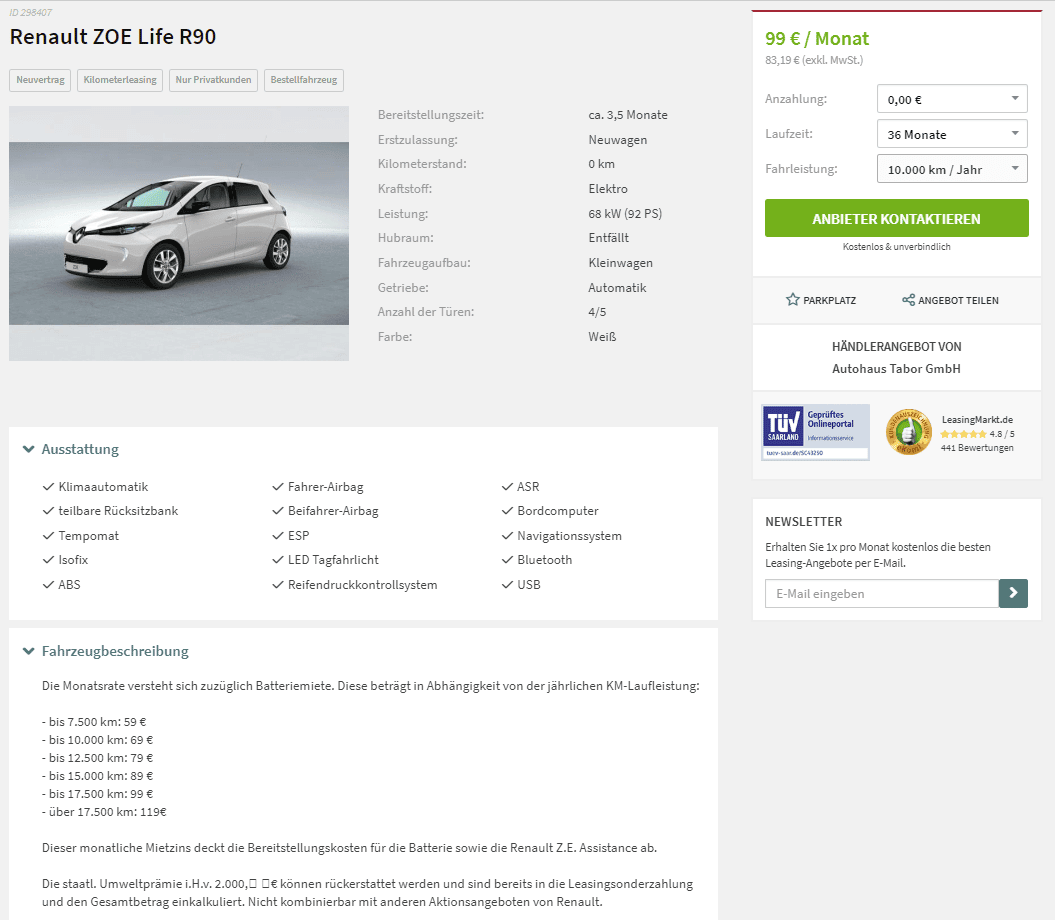Open the Fahrleistung dropdown 10.000 km / Jahr
Image resolution: width=1055 pixels, height=920 pixels.
tap(952, 169)
